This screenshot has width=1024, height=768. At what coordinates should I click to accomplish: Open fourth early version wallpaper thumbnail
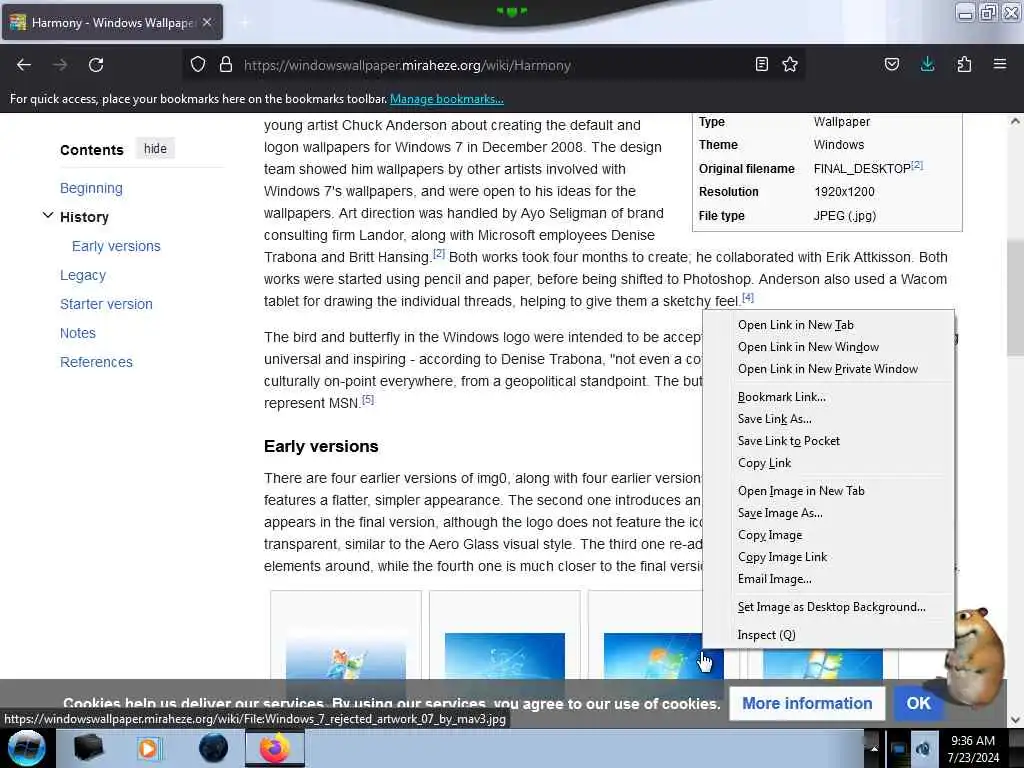point(822,663)
